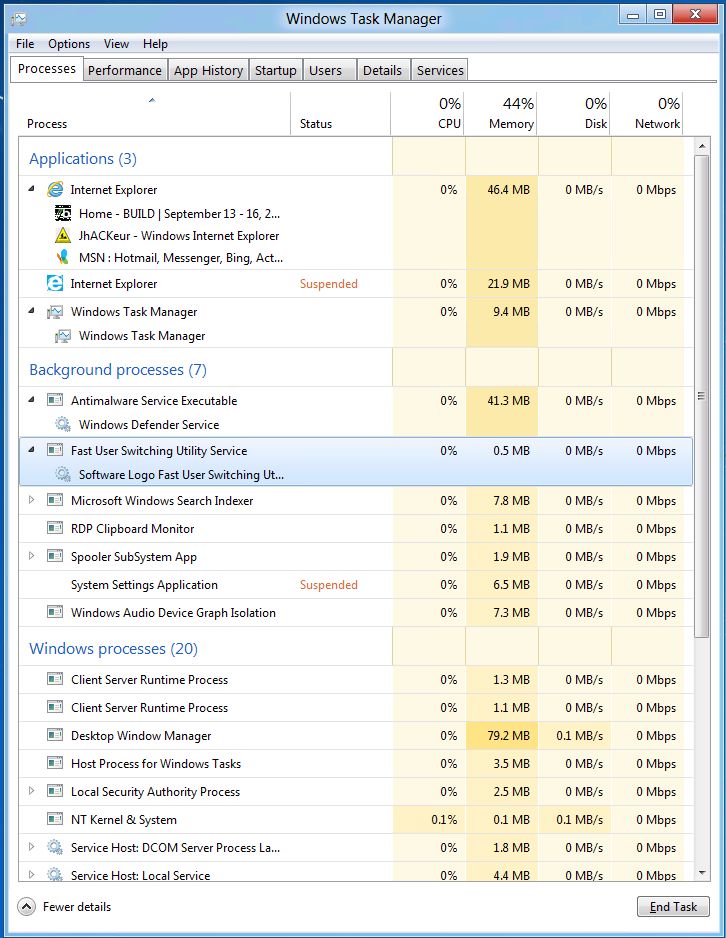Click the RDP Clipboard Monitor icon

pyautogui.click(x=55, y=528)
